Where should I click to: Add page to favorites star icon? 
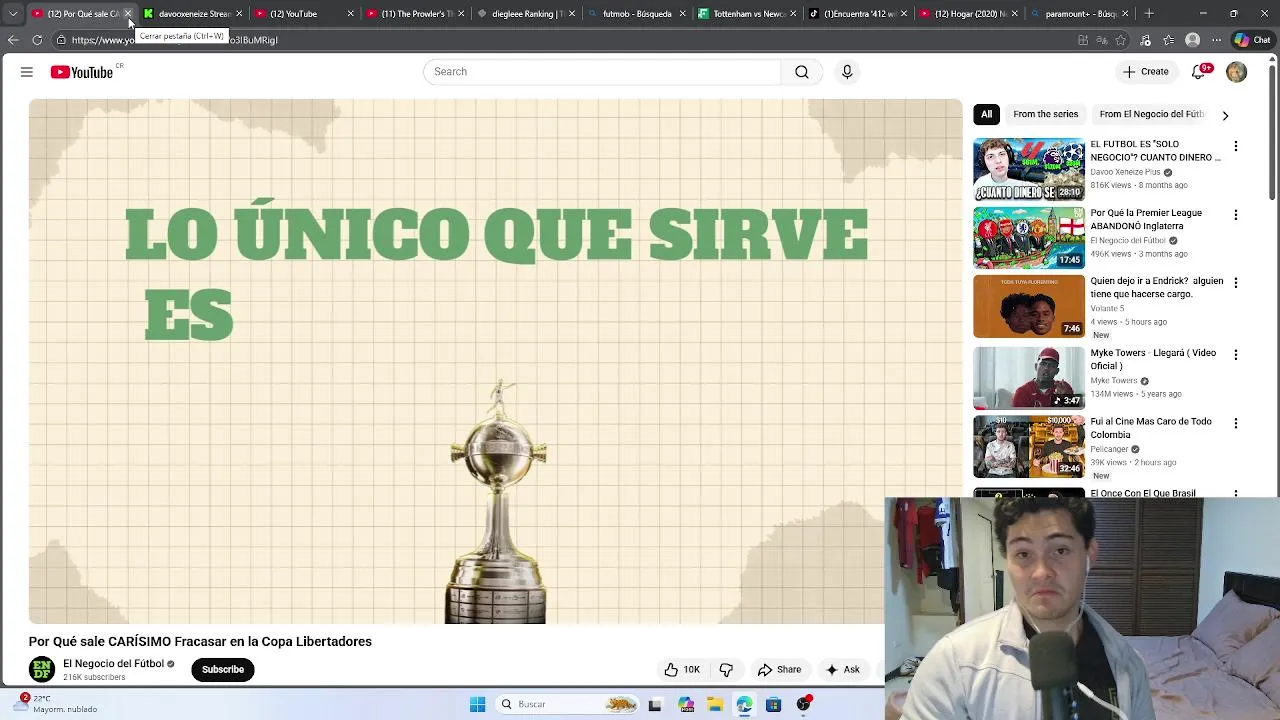pos(1121,40)
